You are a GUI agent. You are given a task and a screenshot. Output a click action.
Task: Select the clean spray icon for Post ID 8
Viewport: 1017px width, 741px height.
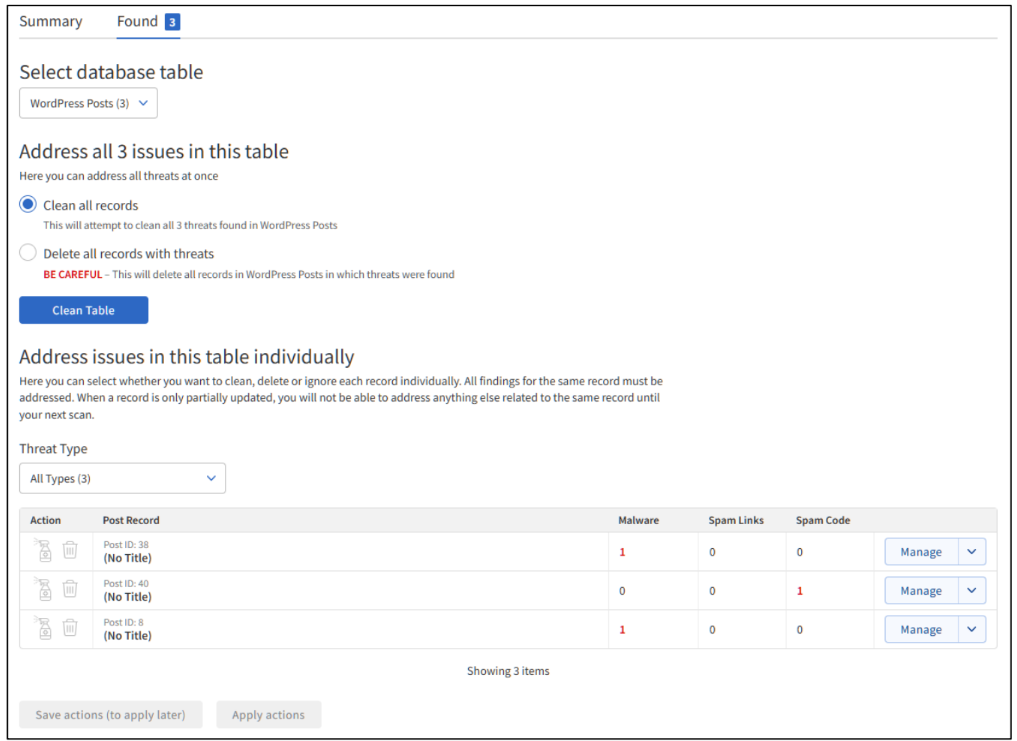(x=44, y=629)
